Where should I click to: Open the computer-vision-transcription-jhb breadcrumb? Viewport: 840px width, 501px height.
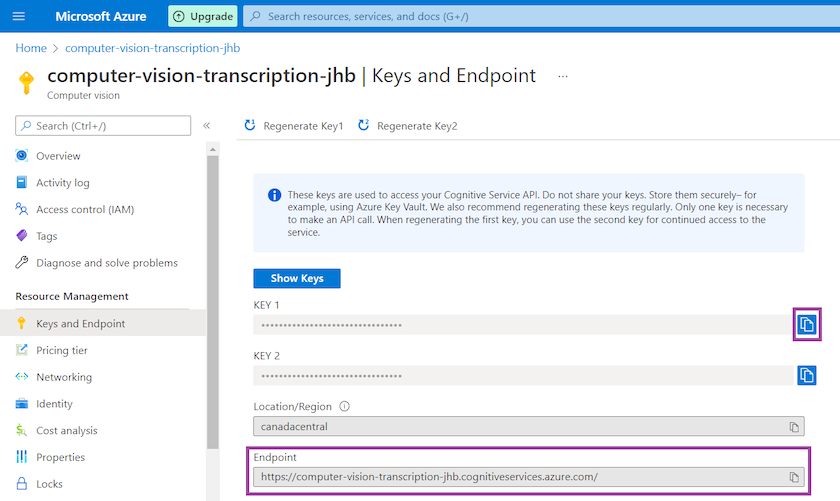(152, 48)
